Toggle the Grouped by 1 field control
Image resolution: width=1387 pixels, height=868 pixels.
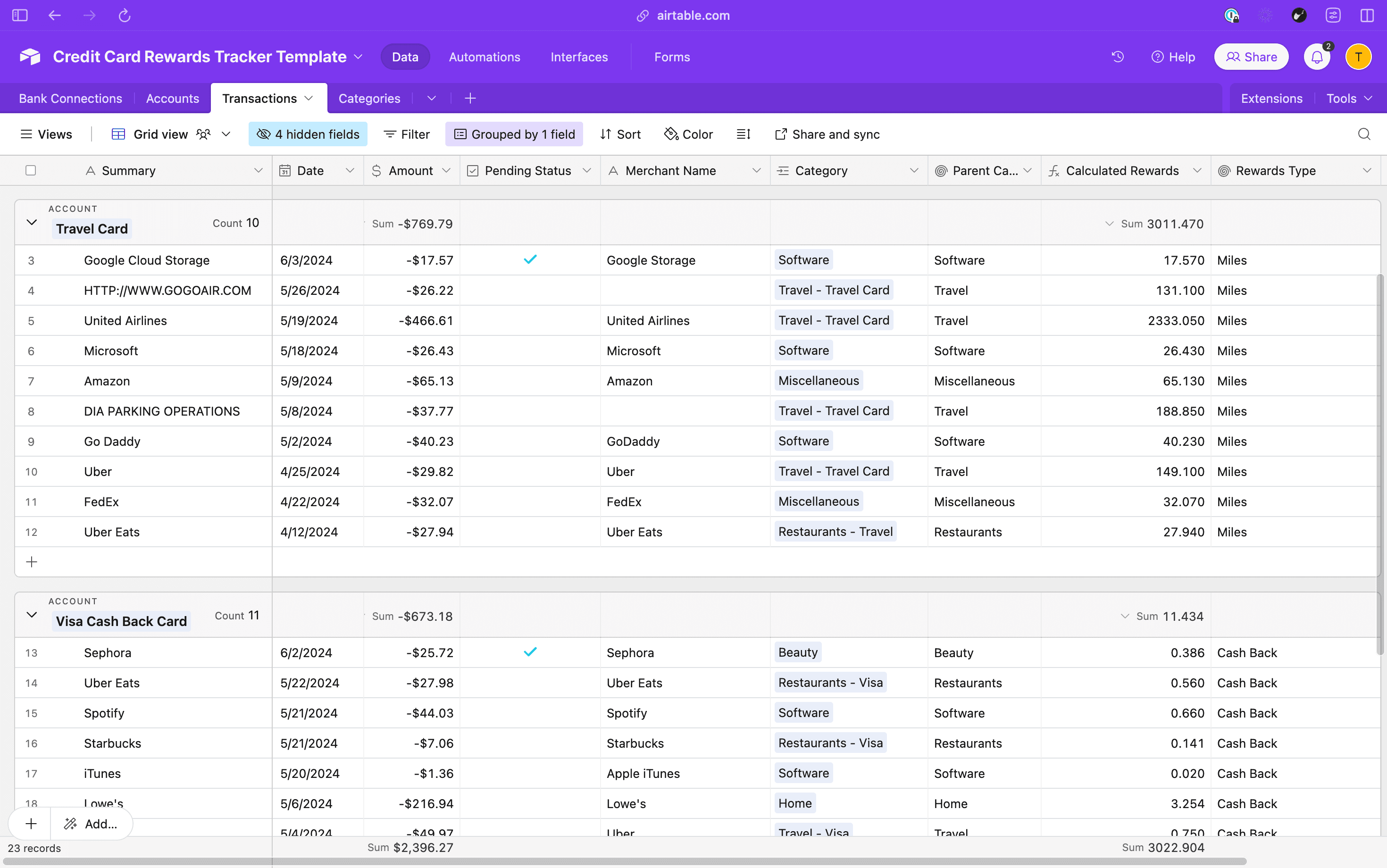(514, 134)
